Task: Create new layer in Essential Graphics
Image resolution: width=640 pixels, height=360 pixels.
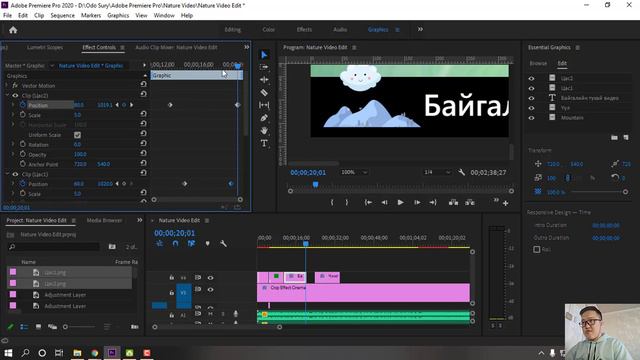Action: coord(626,138)
